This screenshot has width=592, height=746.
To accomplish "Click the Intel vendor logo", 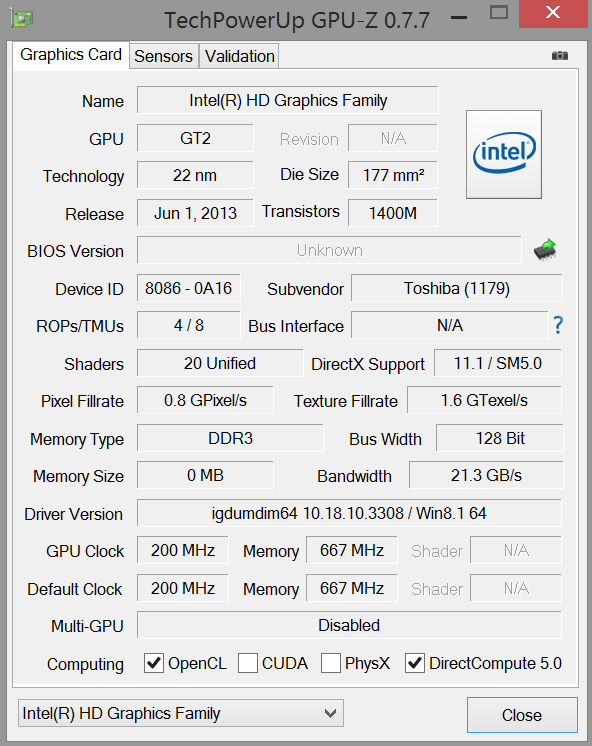I will click(x=504, y=154).
